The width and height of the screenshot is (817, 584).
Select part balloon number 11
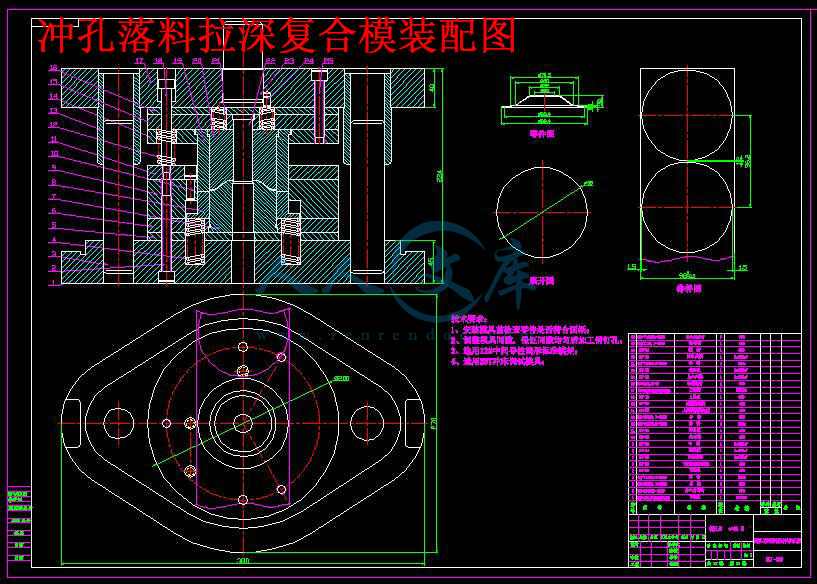coord(53,139)
